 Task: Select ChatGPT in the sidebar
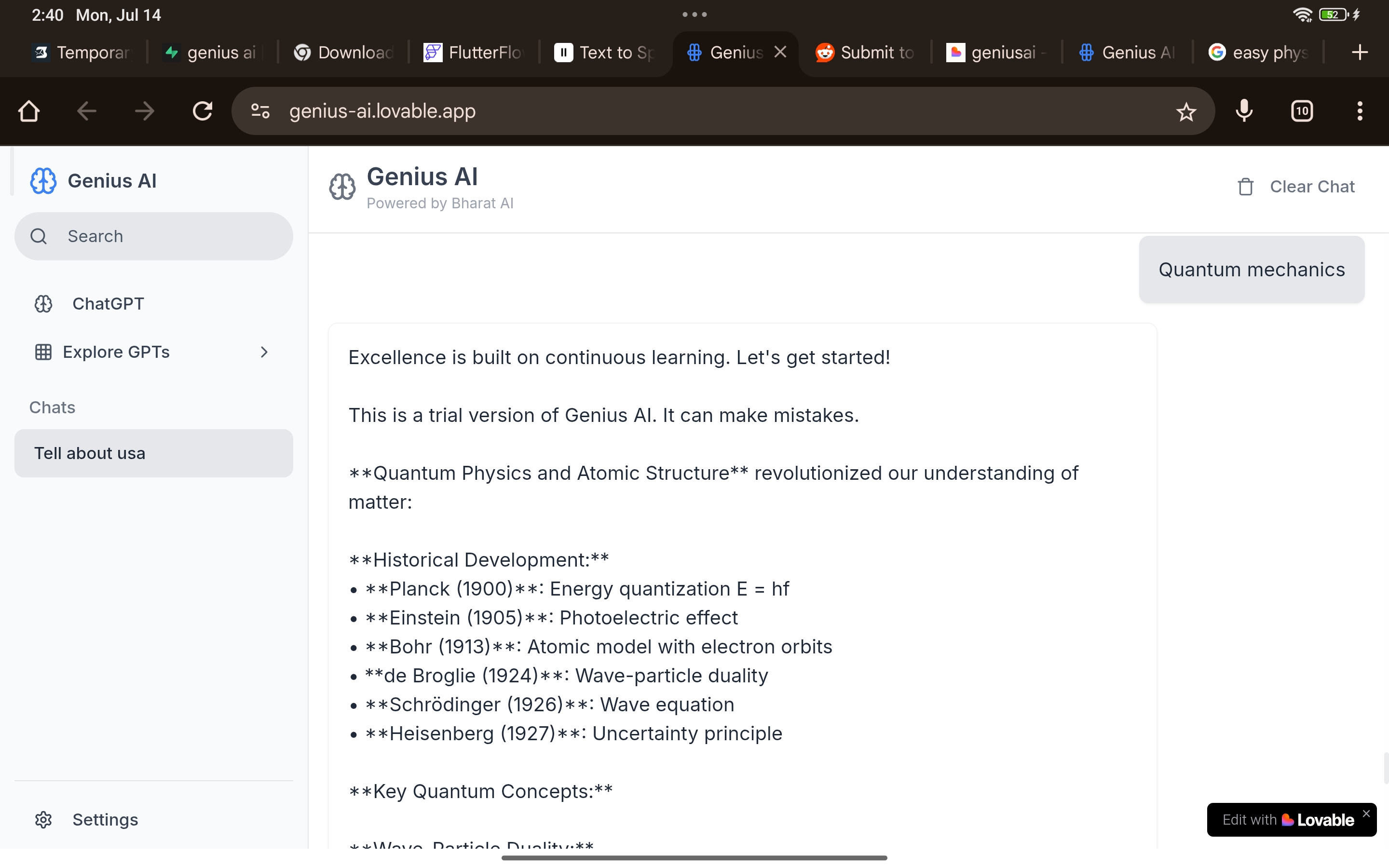pos(108,304)
